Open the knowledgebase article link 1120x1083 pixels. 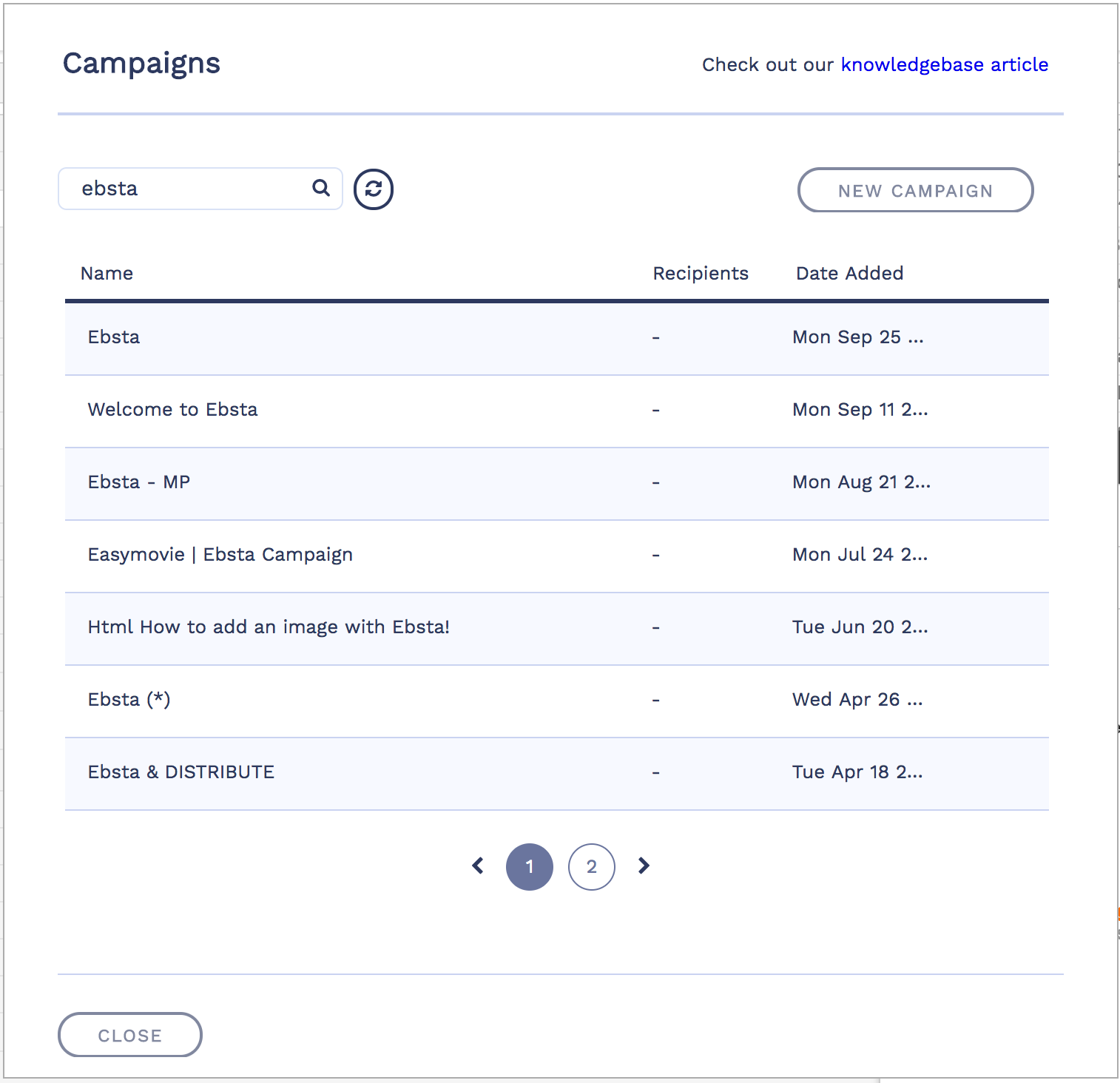pyautogui.click(x=944, y=65)
